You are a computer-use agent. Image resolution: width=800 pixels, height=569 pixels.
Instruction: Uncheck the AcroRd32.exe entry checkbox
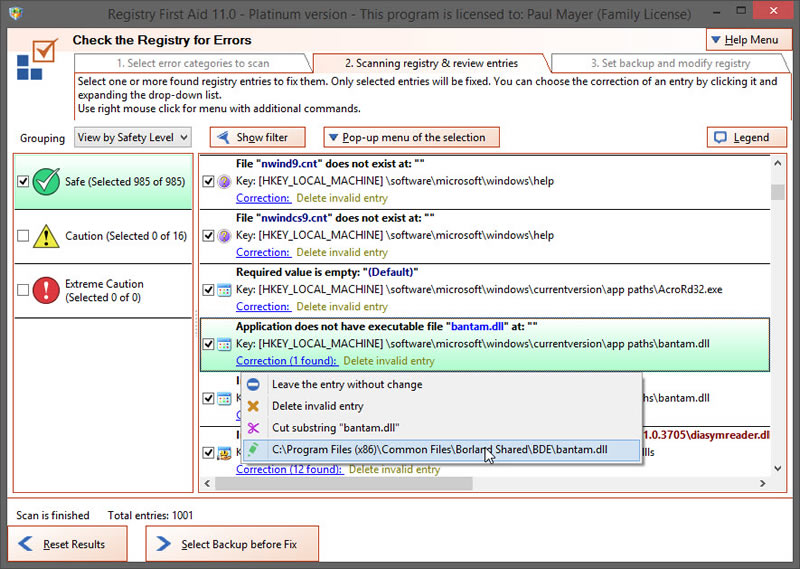(x=208, y=290)
